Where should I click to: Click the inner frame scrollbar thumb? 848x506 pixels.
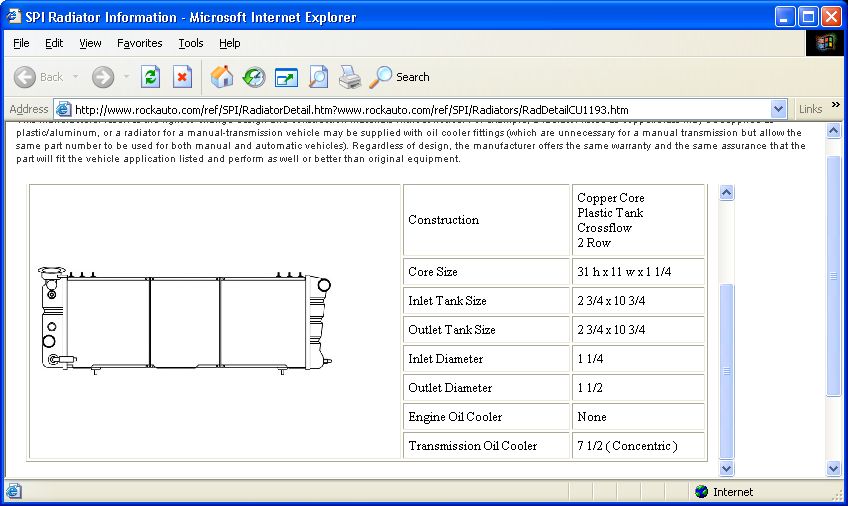(726, 371)
